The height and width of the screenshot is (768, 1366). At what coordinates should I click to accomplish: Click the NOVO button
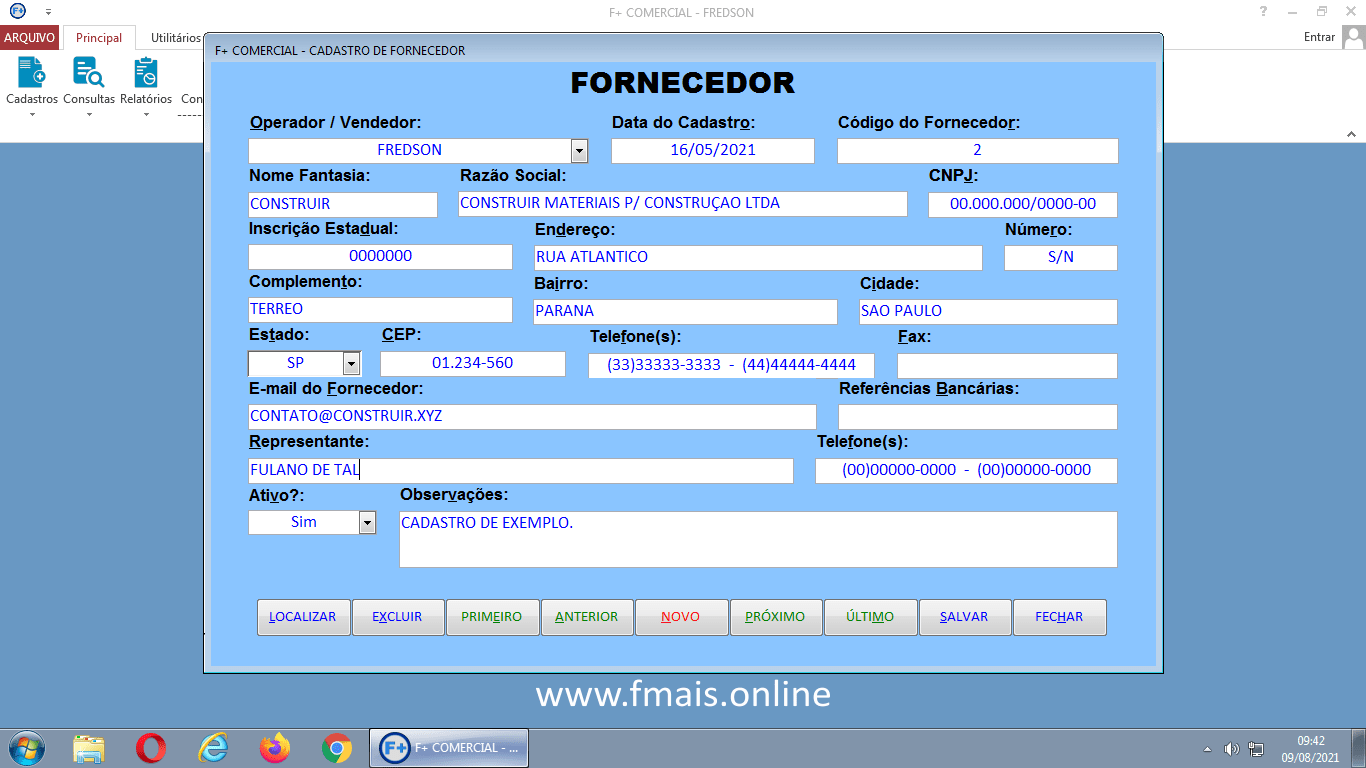[681, 617]
